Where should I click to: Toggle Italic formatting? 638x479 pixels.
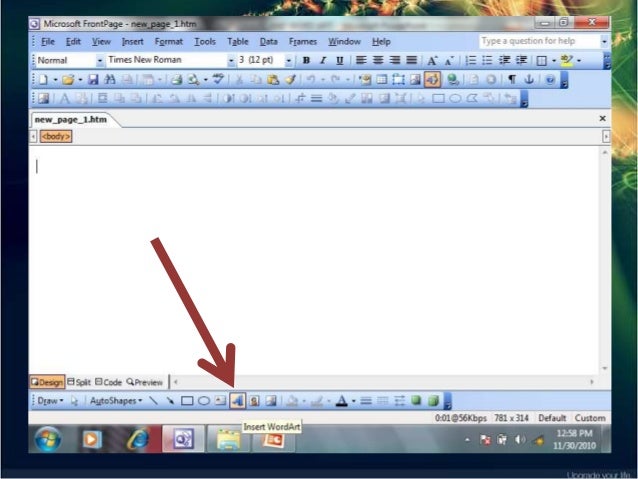[x=323, y=61]
